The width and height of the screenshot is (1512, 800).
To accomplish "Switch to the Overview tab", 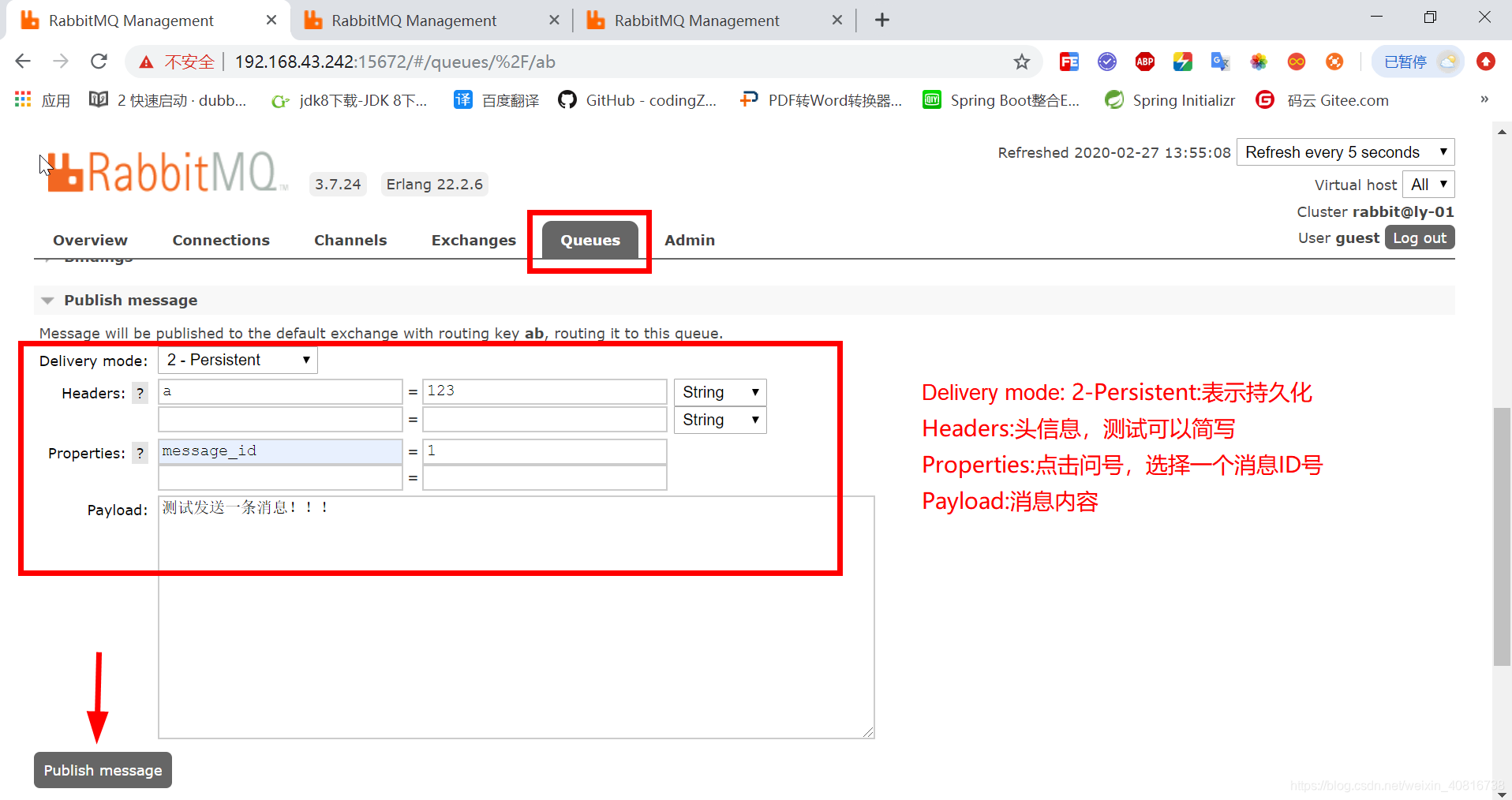I will [x=90, y=240].
